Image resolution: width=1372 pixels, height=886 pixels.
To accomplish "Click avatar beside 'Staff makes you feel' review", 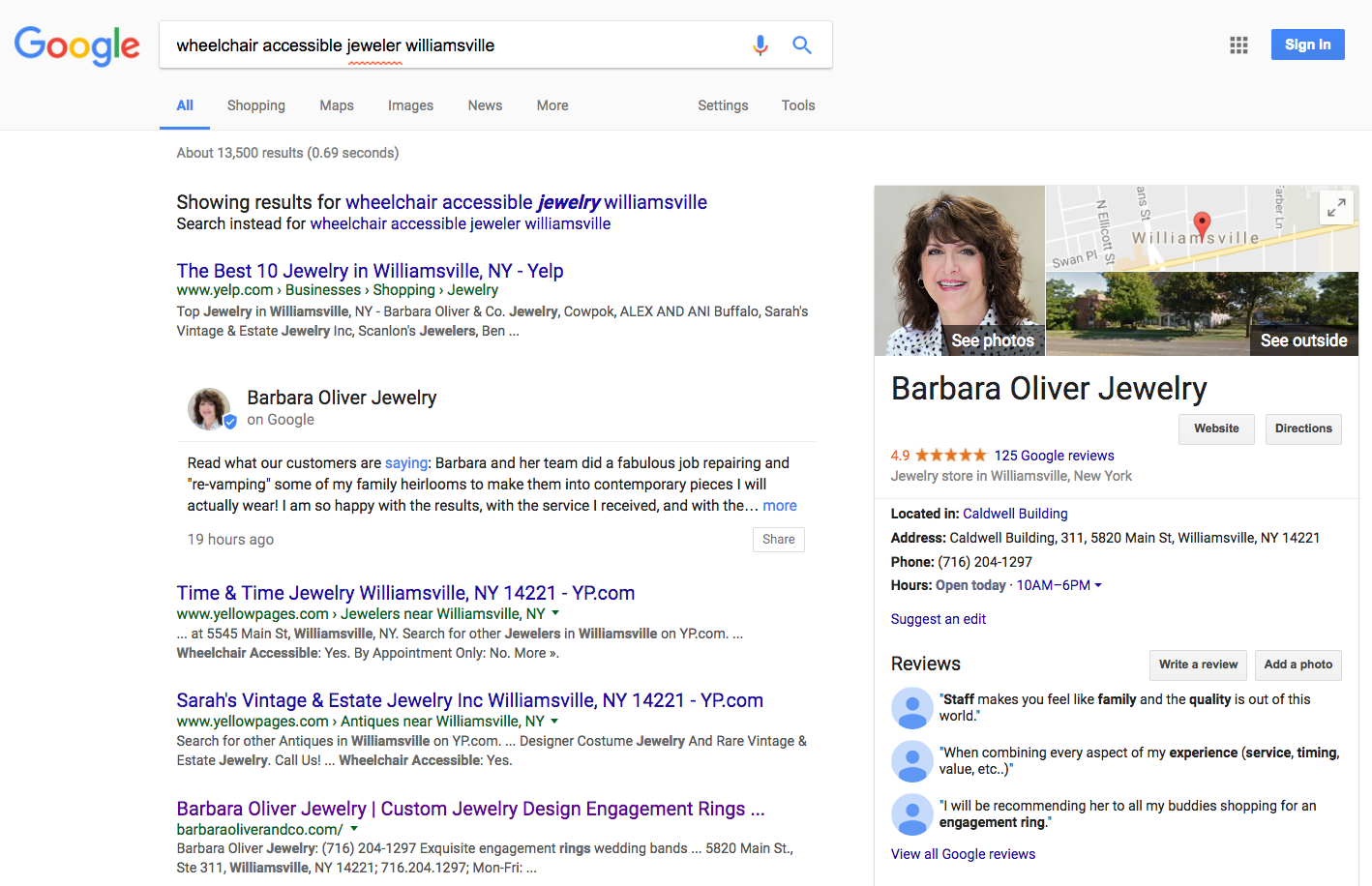I will point(911,708).
